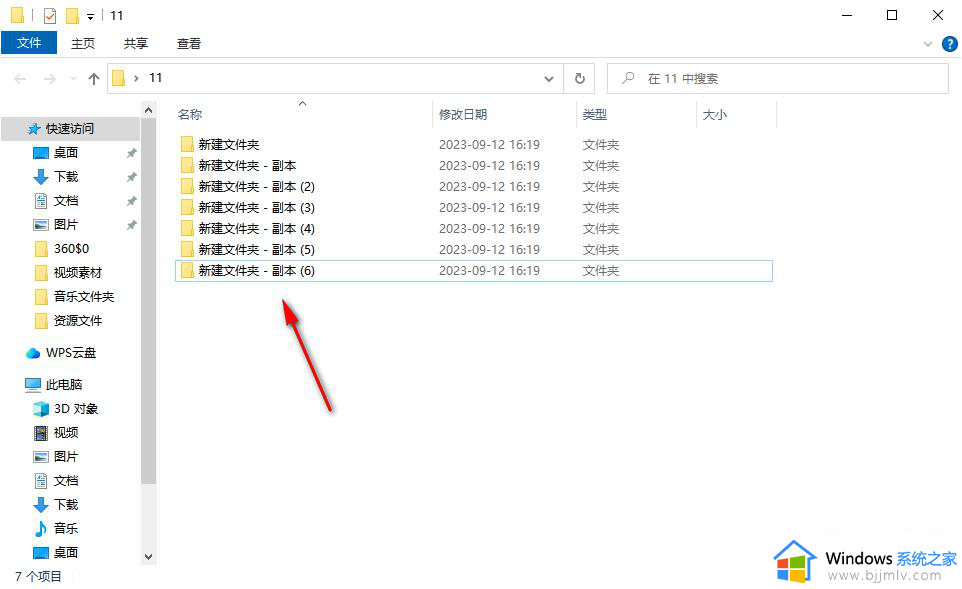This screenshot has height=589, width=962.
Task: Sort by the 类型 column header
Action: (595, 115)
